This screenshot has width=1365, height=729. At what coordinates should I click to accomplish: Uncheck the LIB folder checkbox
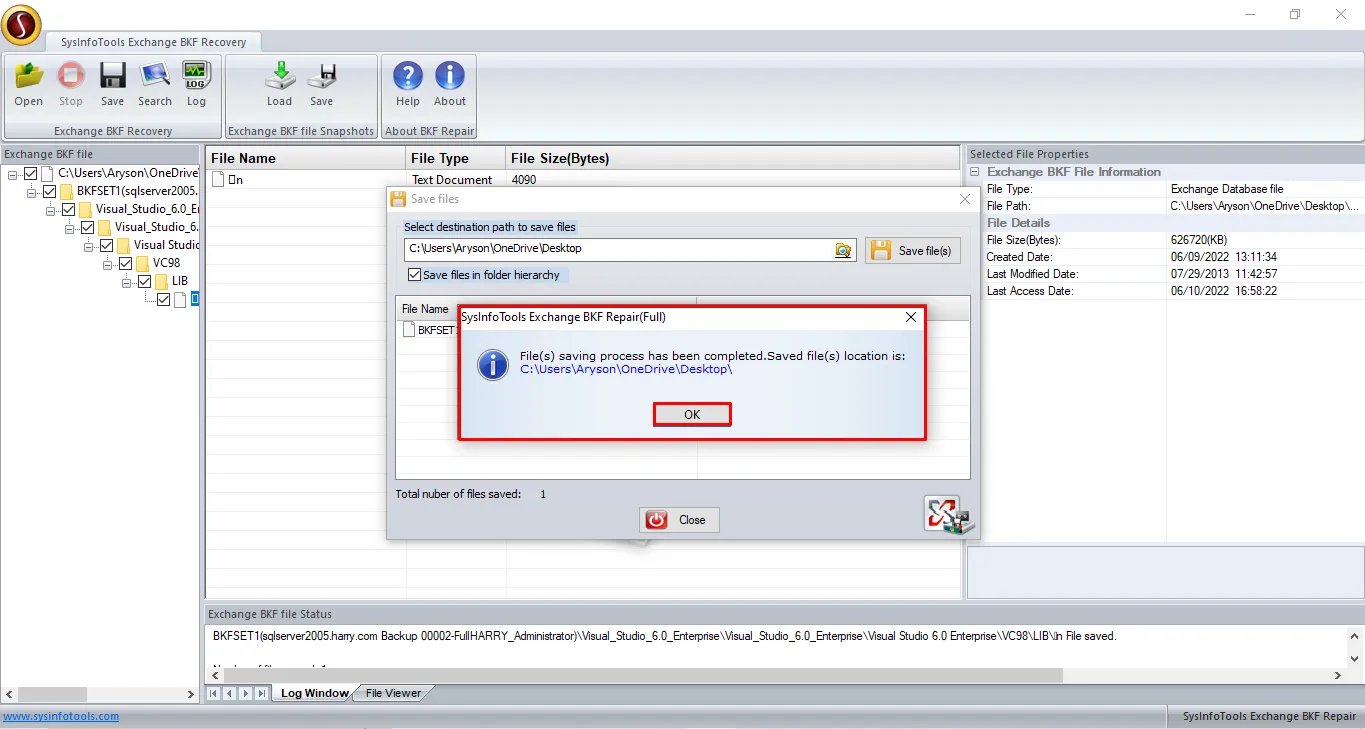coord(145,281)
